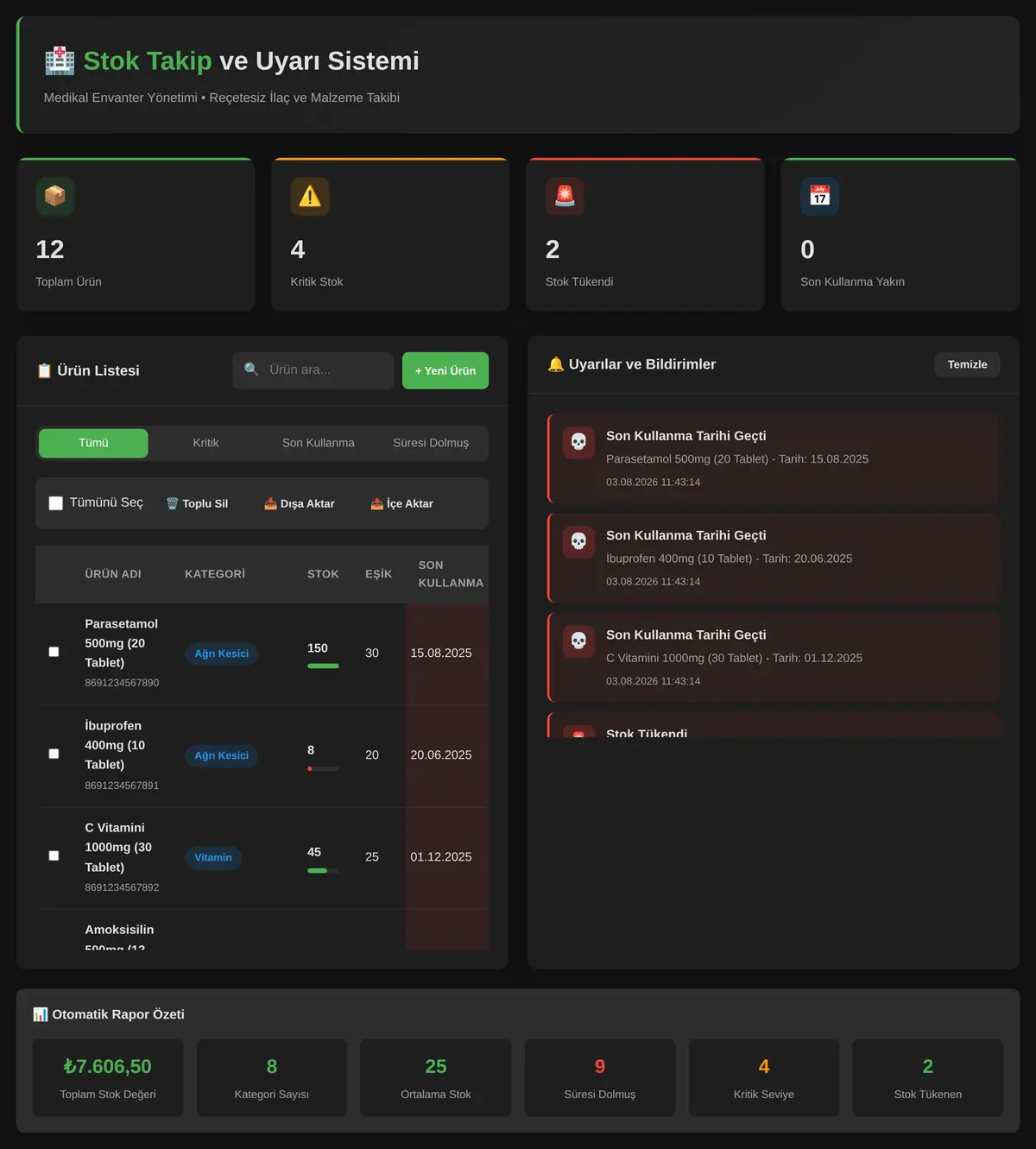Open the Son Kullanma filter tab
This screenshot has height=1149, width=1036.
pos(319,443)
